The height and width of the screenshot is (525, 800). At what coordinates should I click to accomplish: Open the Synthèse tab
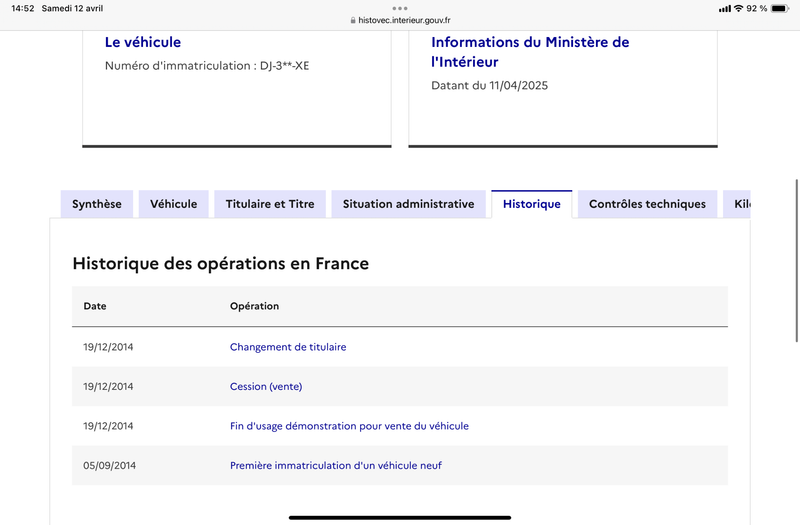pyautogui.click(x=97, y=204)
